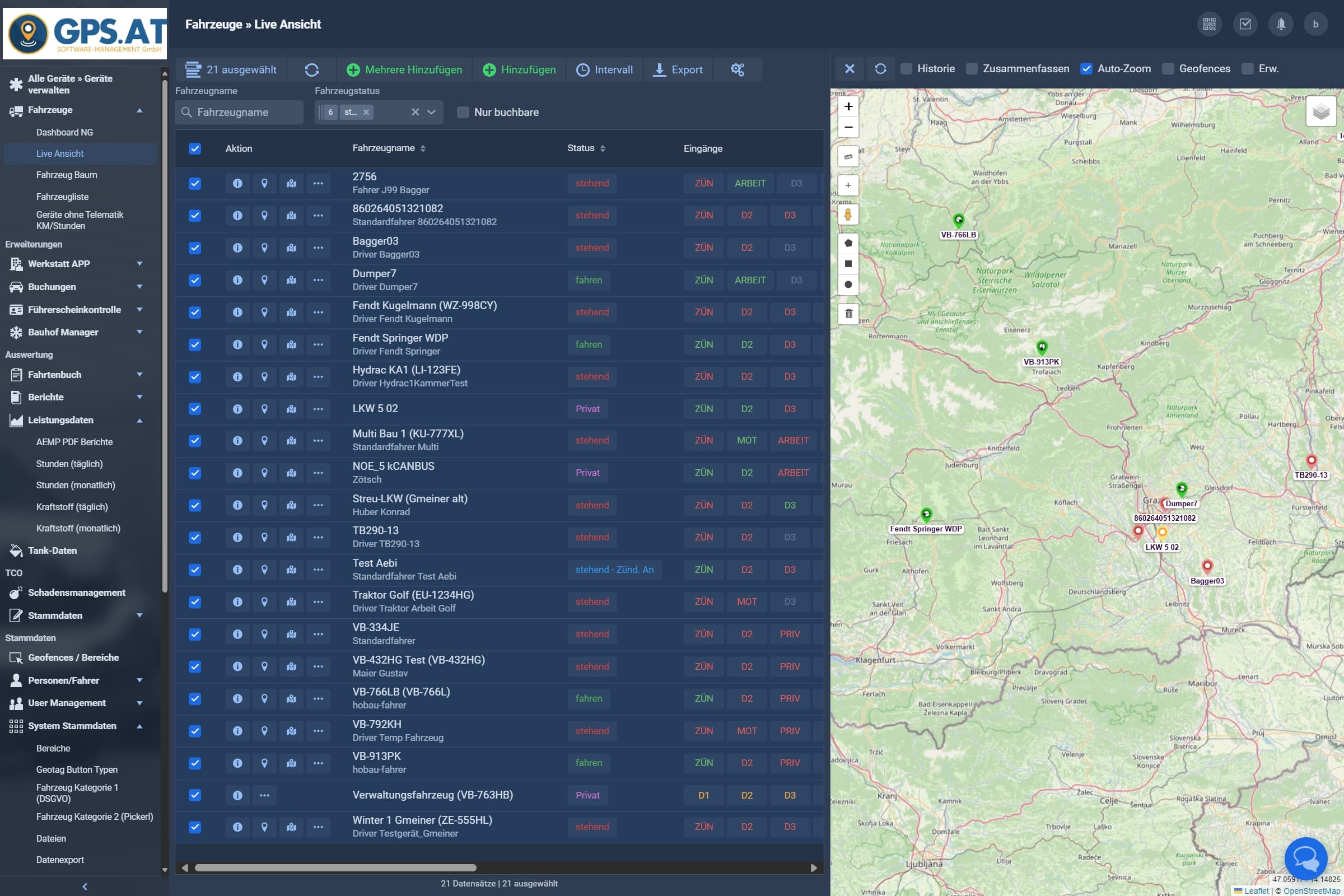The height and width of the screenshot is (896, 1344).
Task: Click the Export button
Action: coord(678,69)
